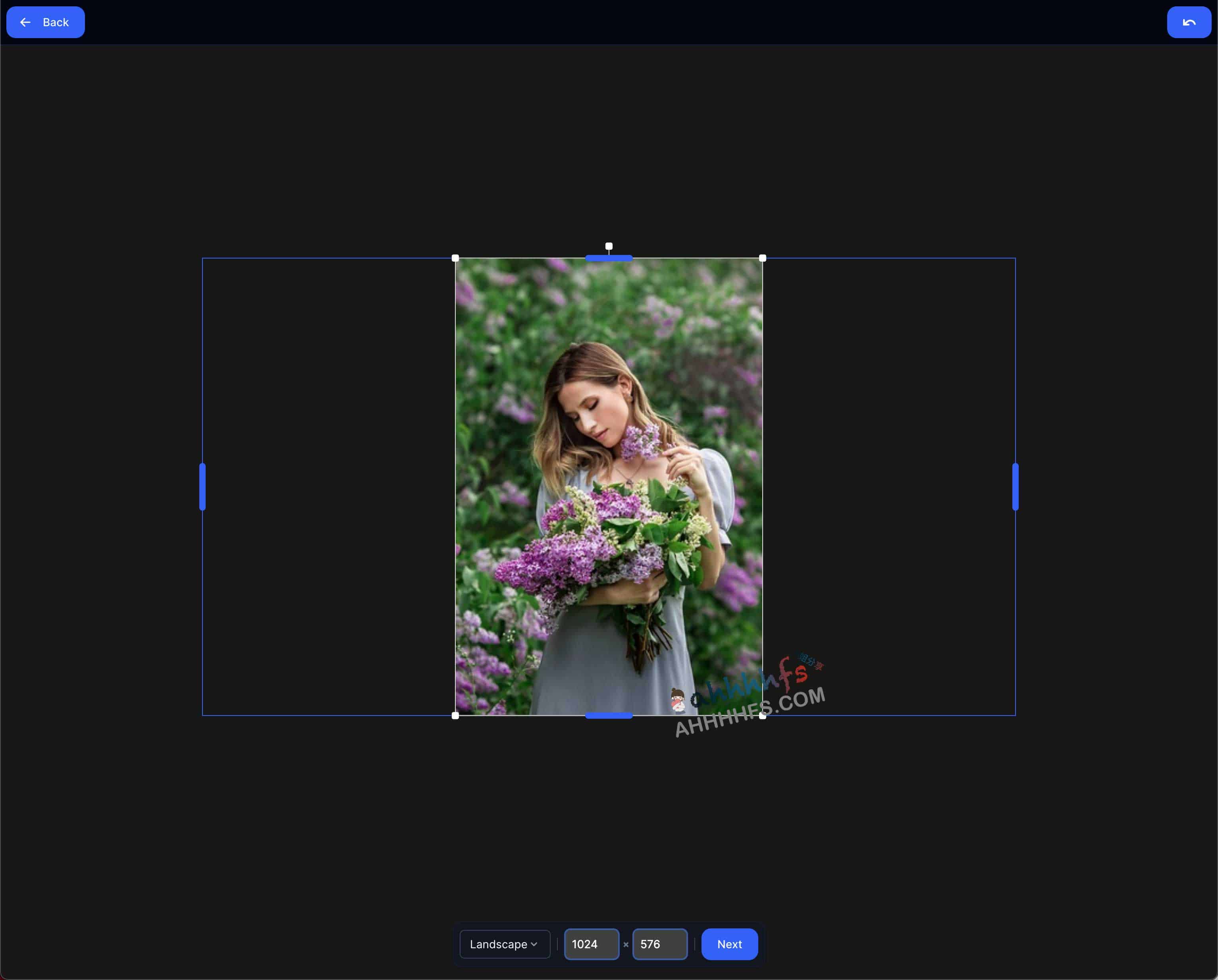This screenshot has height=980, width=1218.
Task: Click the photo's bottom-left corner resize handle
Action: (455, 716)
